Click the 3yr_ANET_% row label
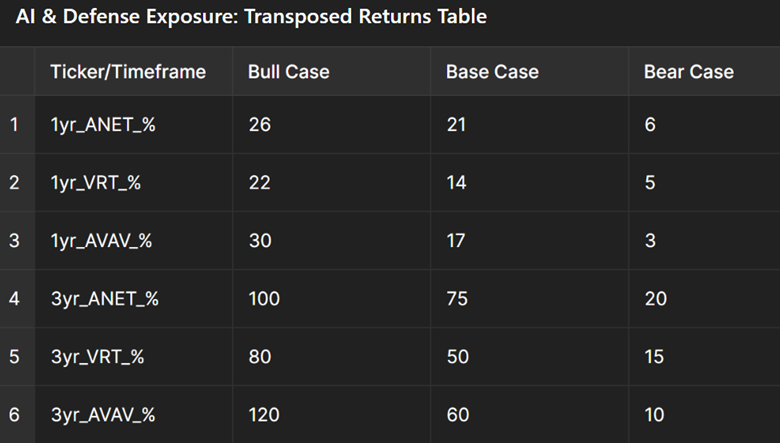Screen dimensions: 780x443 tap(104, 299)
